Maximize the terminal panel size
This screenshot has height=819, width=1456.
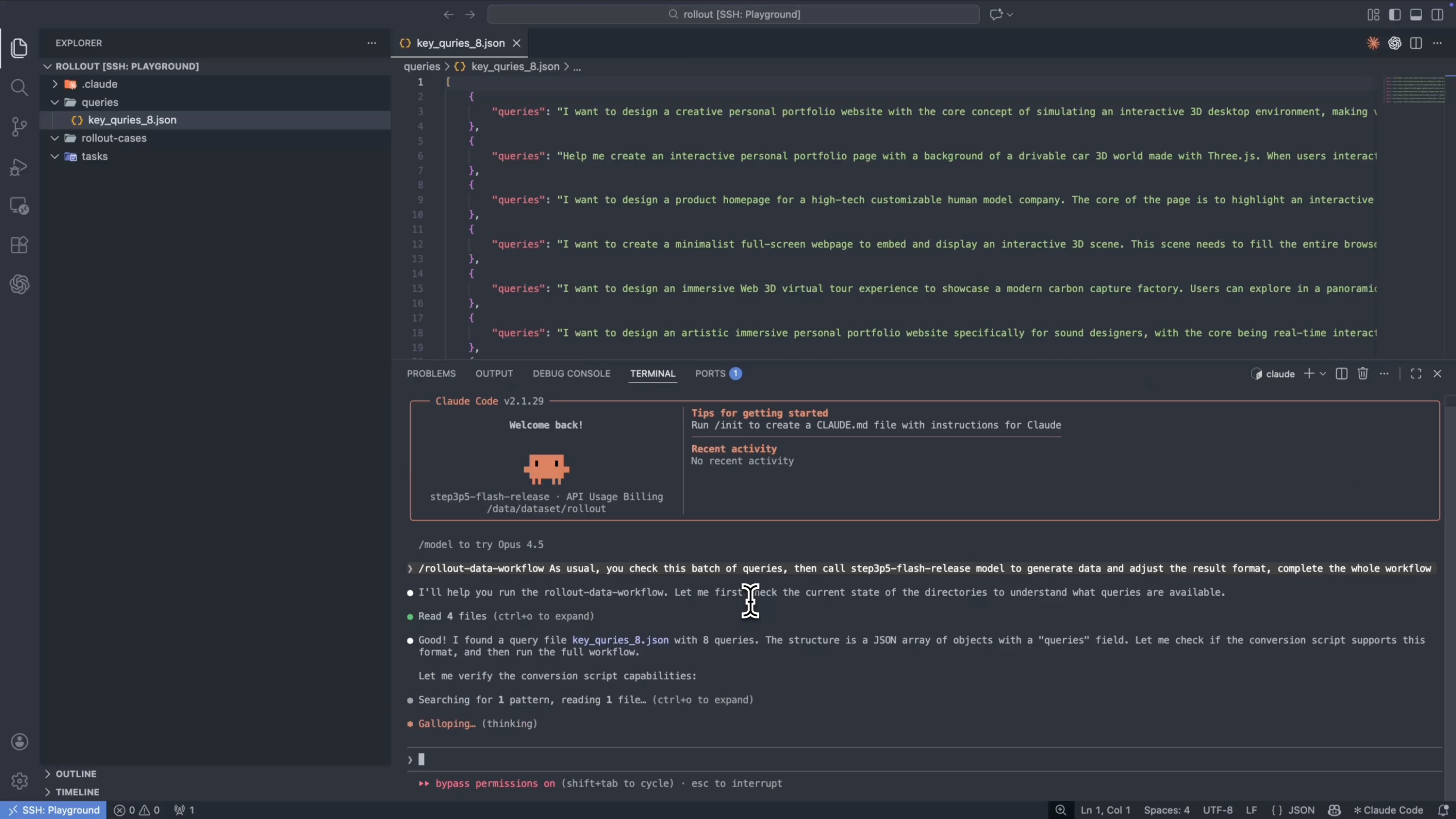tap(1416, 373)
